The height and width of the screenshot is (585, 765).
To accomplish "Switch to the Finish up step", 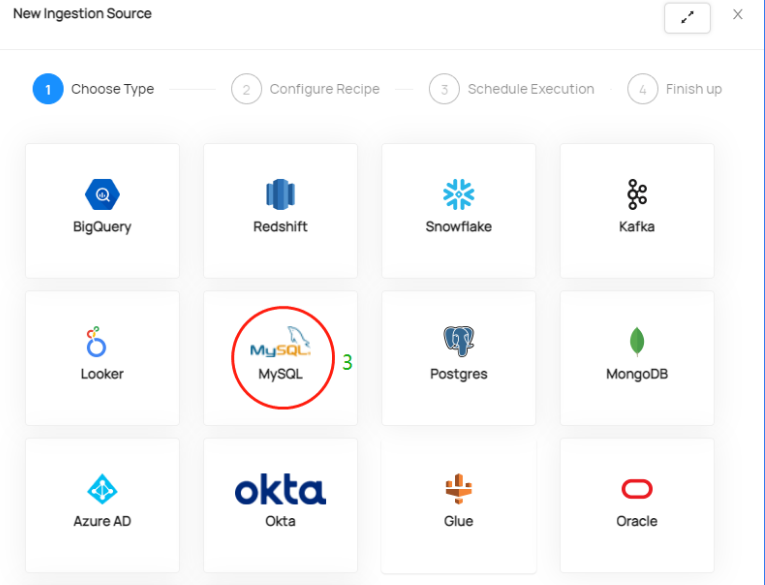I will tap(693, 89).
